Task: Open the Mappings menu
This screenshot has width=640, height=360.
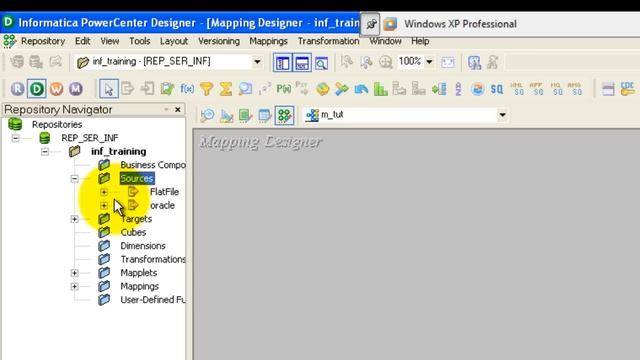Action: point(269,41)
